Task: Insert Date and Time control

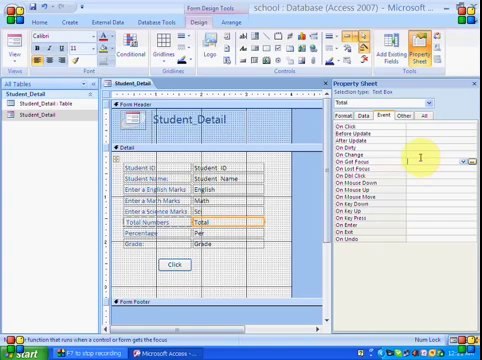Action: click(x=227, y=60)
